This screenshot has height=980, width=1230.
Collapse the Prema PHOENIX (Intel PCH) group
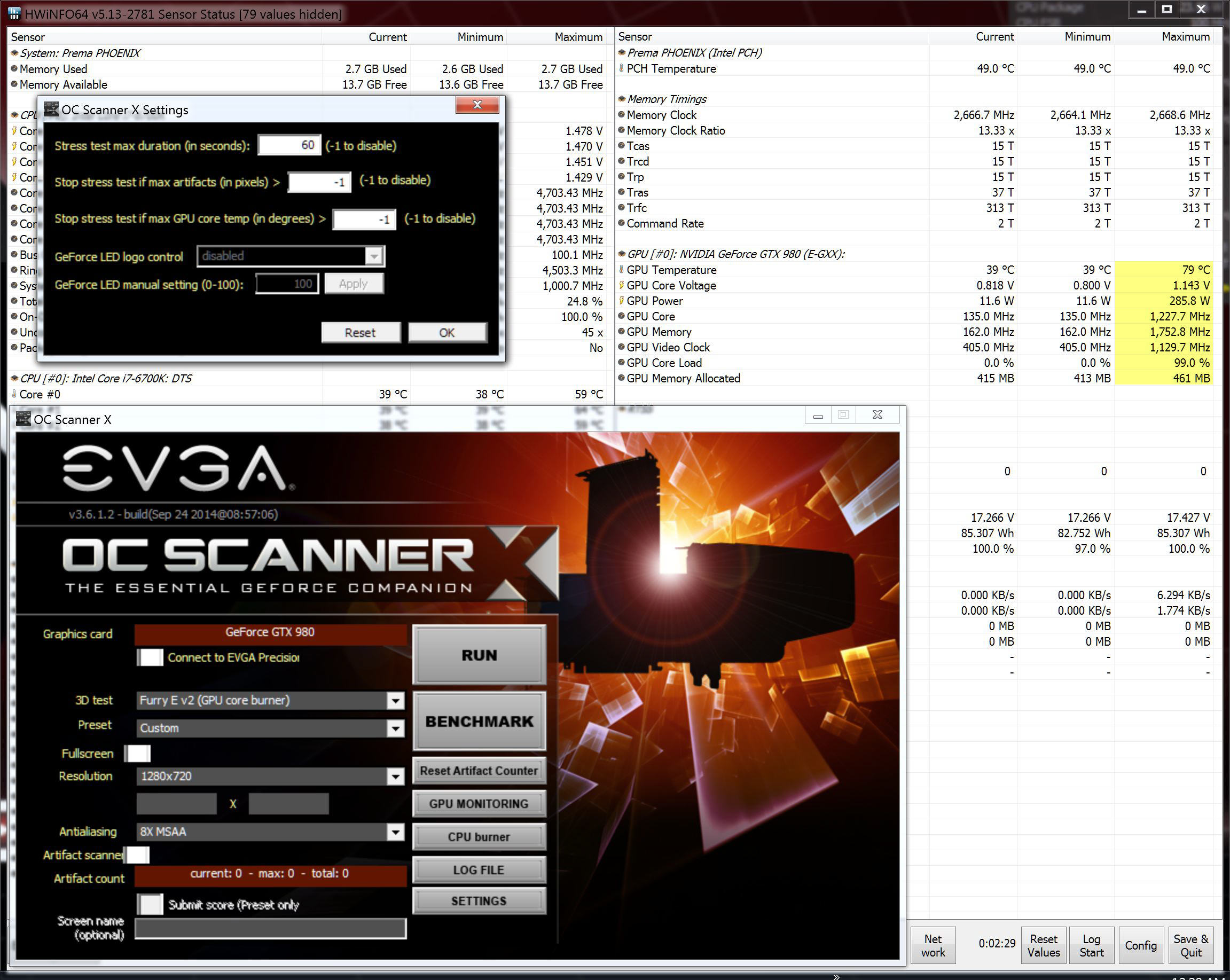click(x=622, y=52)
